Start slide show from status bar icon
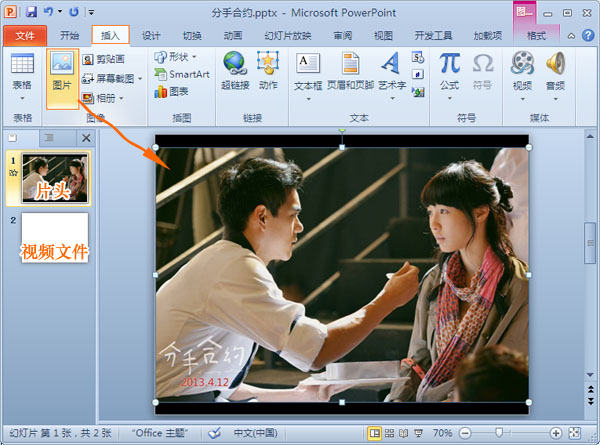600x445 pixels. click(x=418, y=433)
